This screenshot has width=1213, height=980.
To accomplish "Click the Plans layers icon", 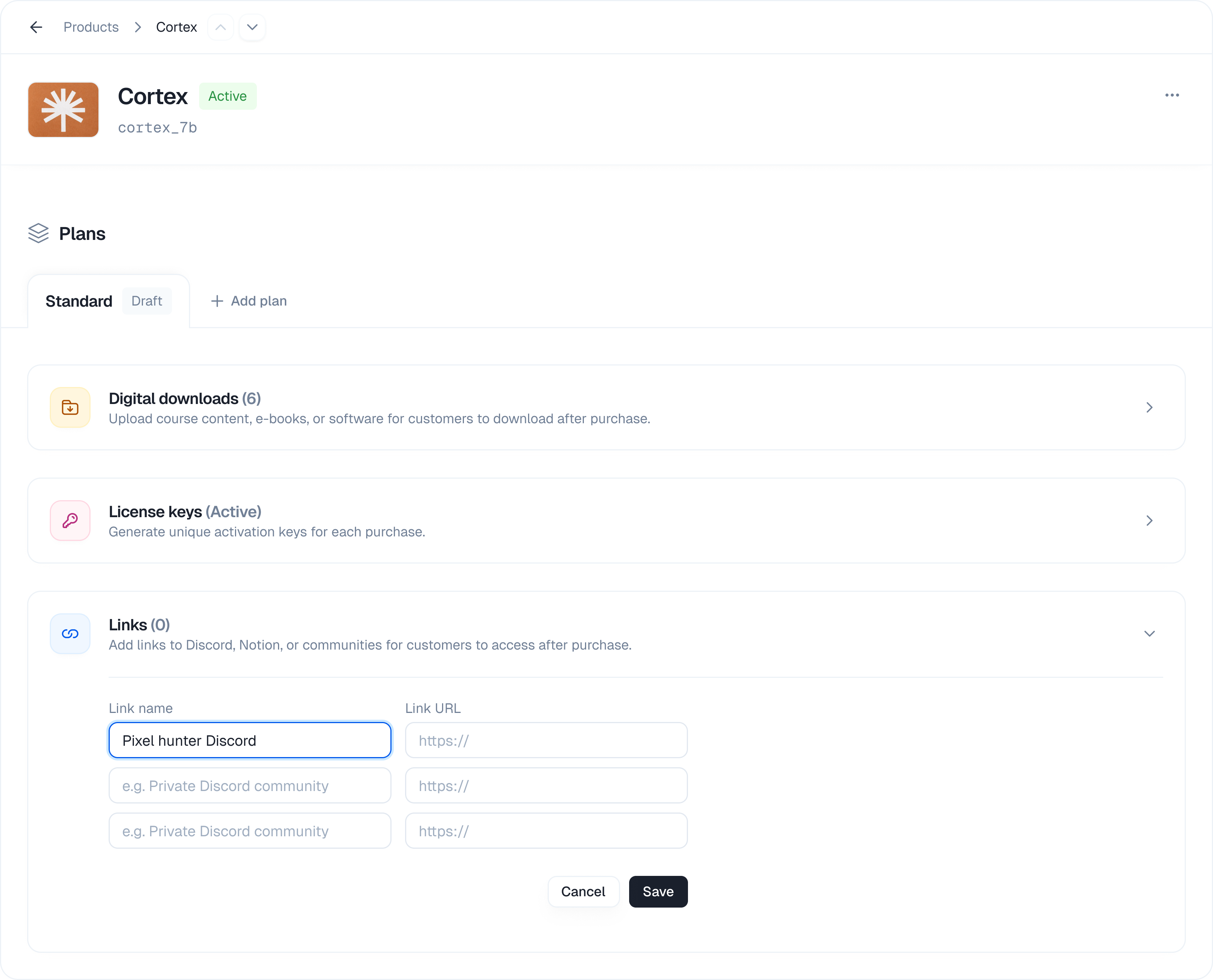I will pos(38,233).
